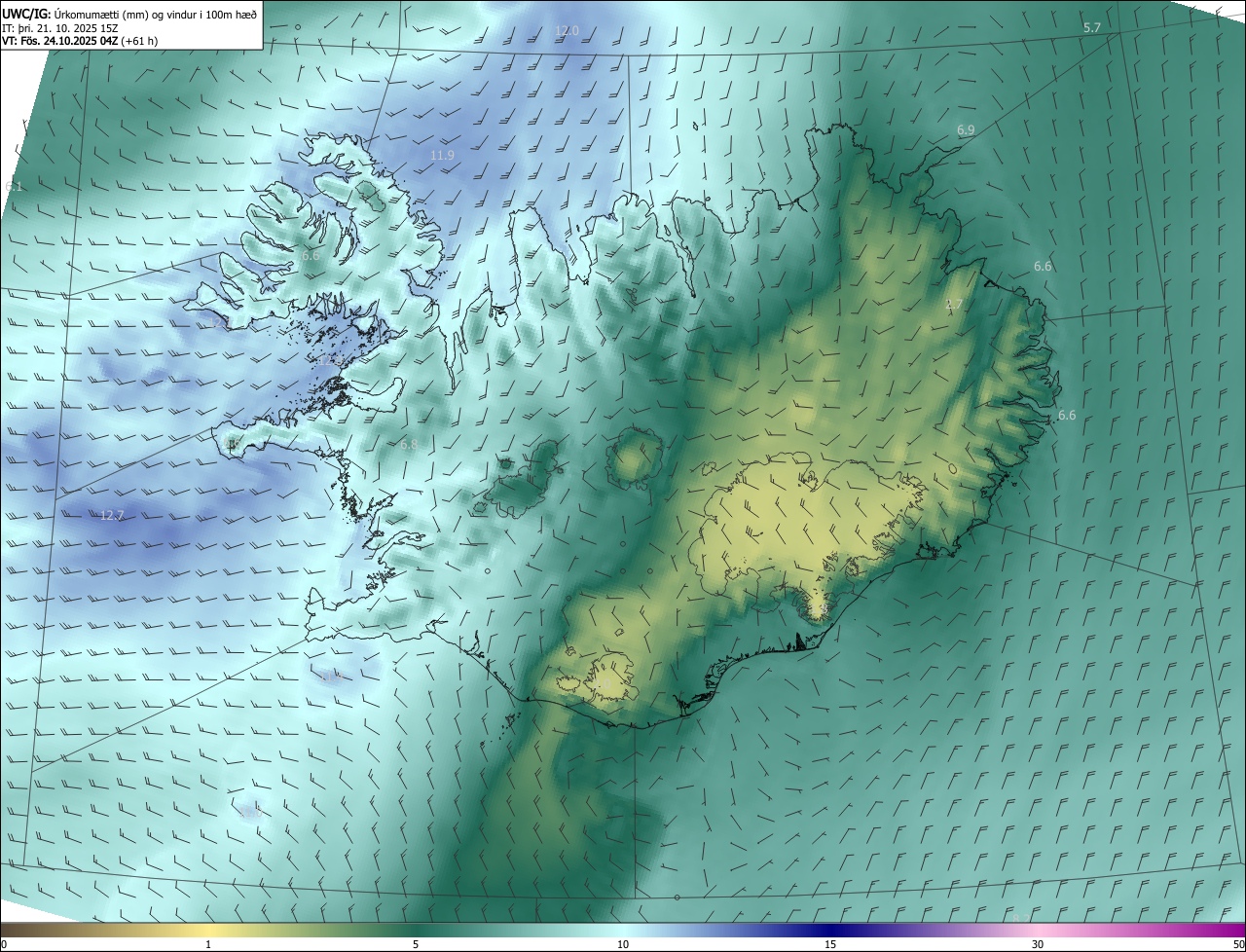Click the map value label '5.7'
1246x952 pixels.
(1092, 28)
